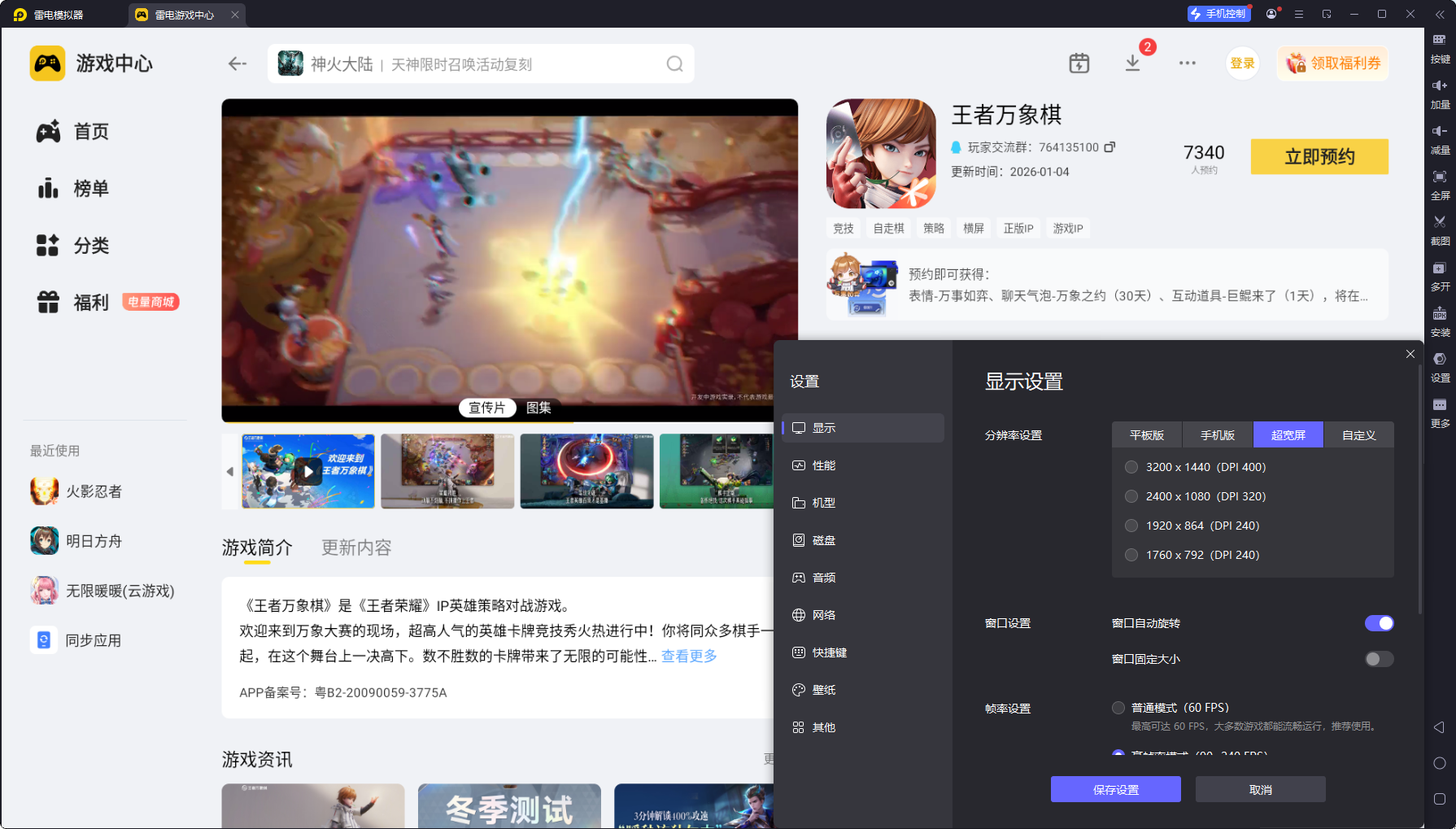The width and height of the screenshot is (1456, 829).
Task: Click the 立即预约 reservation button
Action: tap(1319, 156)
